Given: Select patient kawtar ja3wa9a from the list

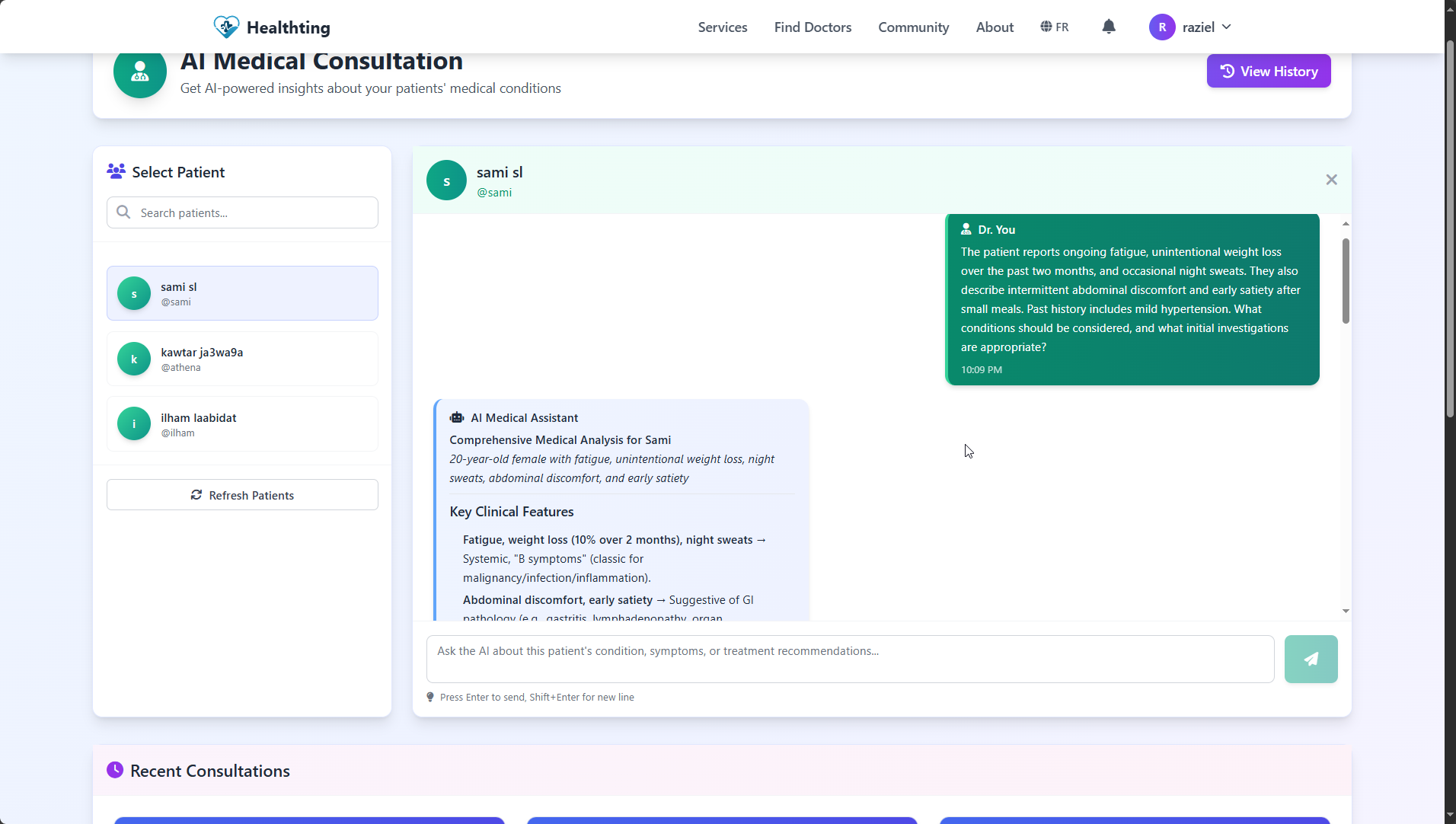Looking at the screenshot, I should [x=242, y=358].
